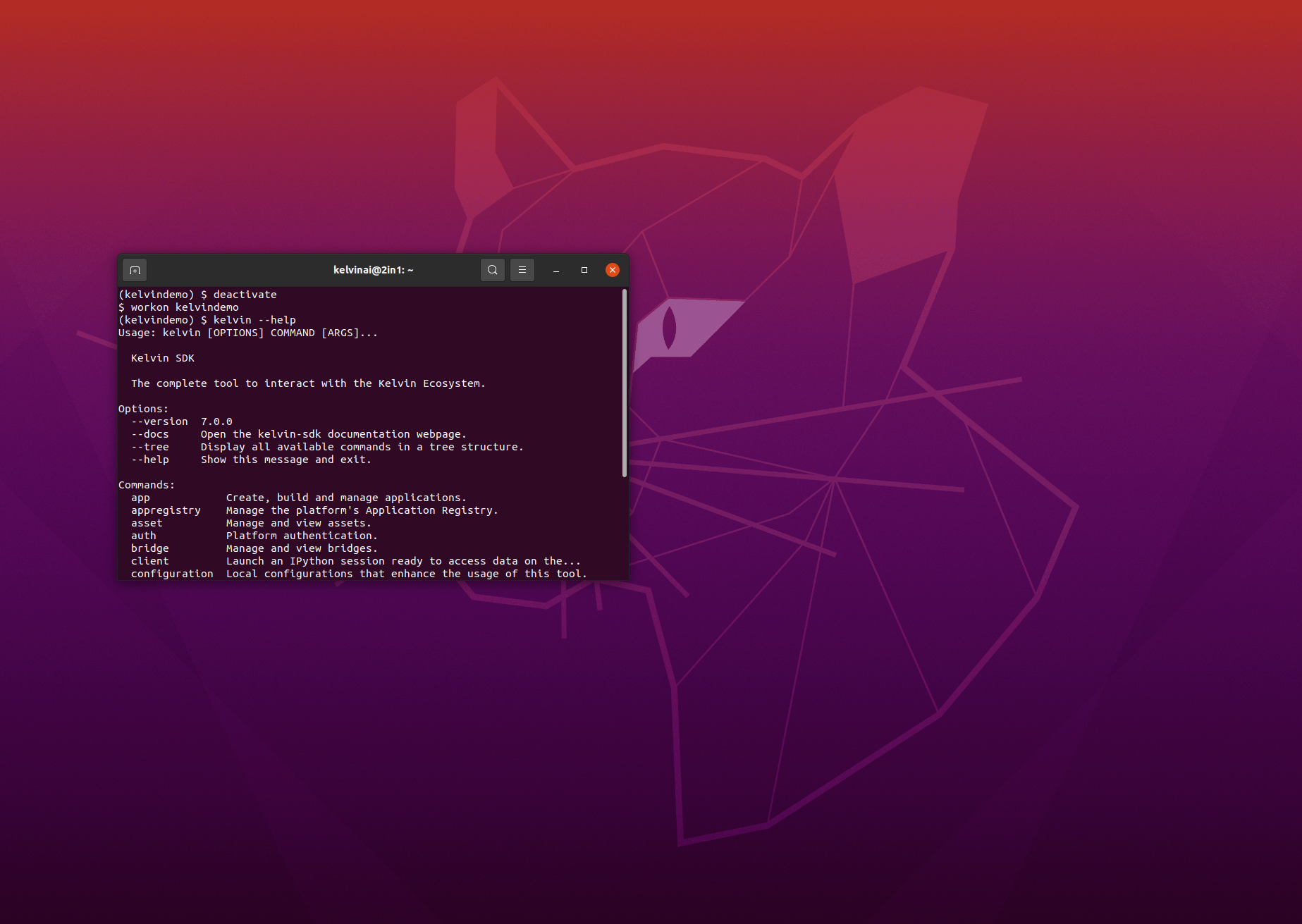The height and width of the screenshot is (924, 1302).
Task: Click the terminal title kelvinai@2in1
Action: coord(373,270)
